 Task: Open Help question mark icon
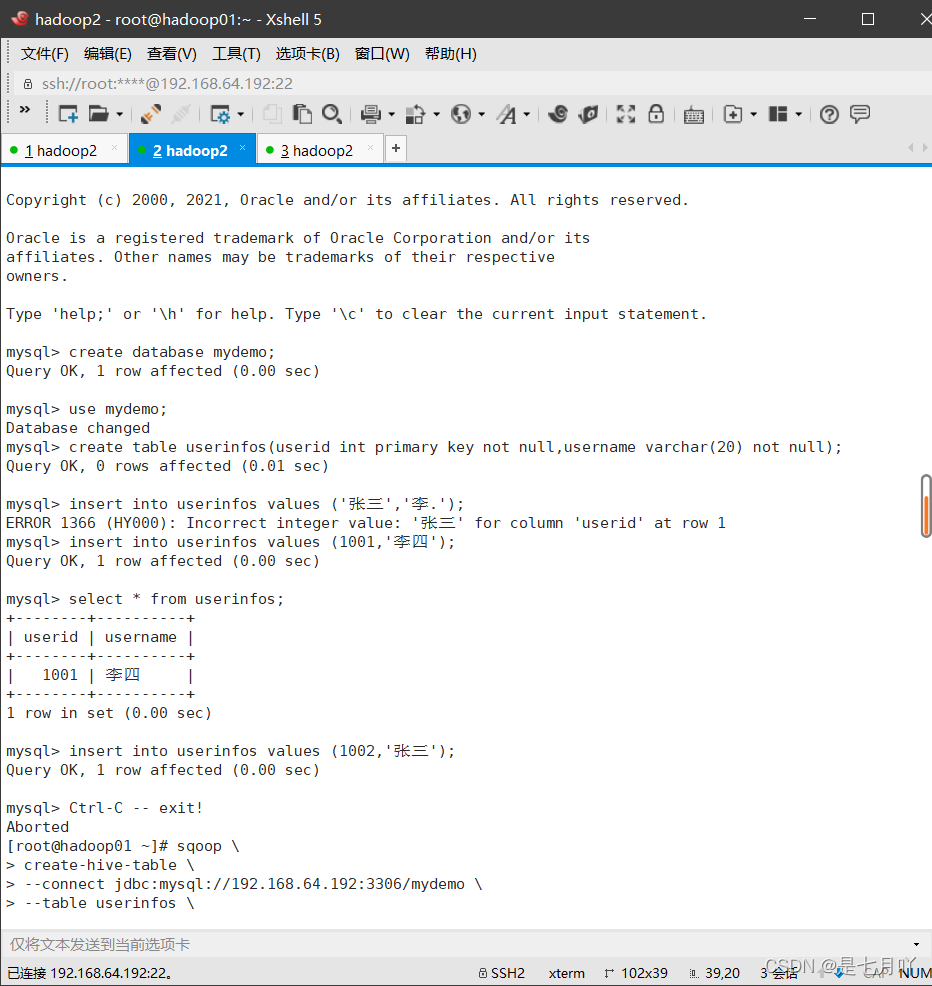click(x=829, y=114)
